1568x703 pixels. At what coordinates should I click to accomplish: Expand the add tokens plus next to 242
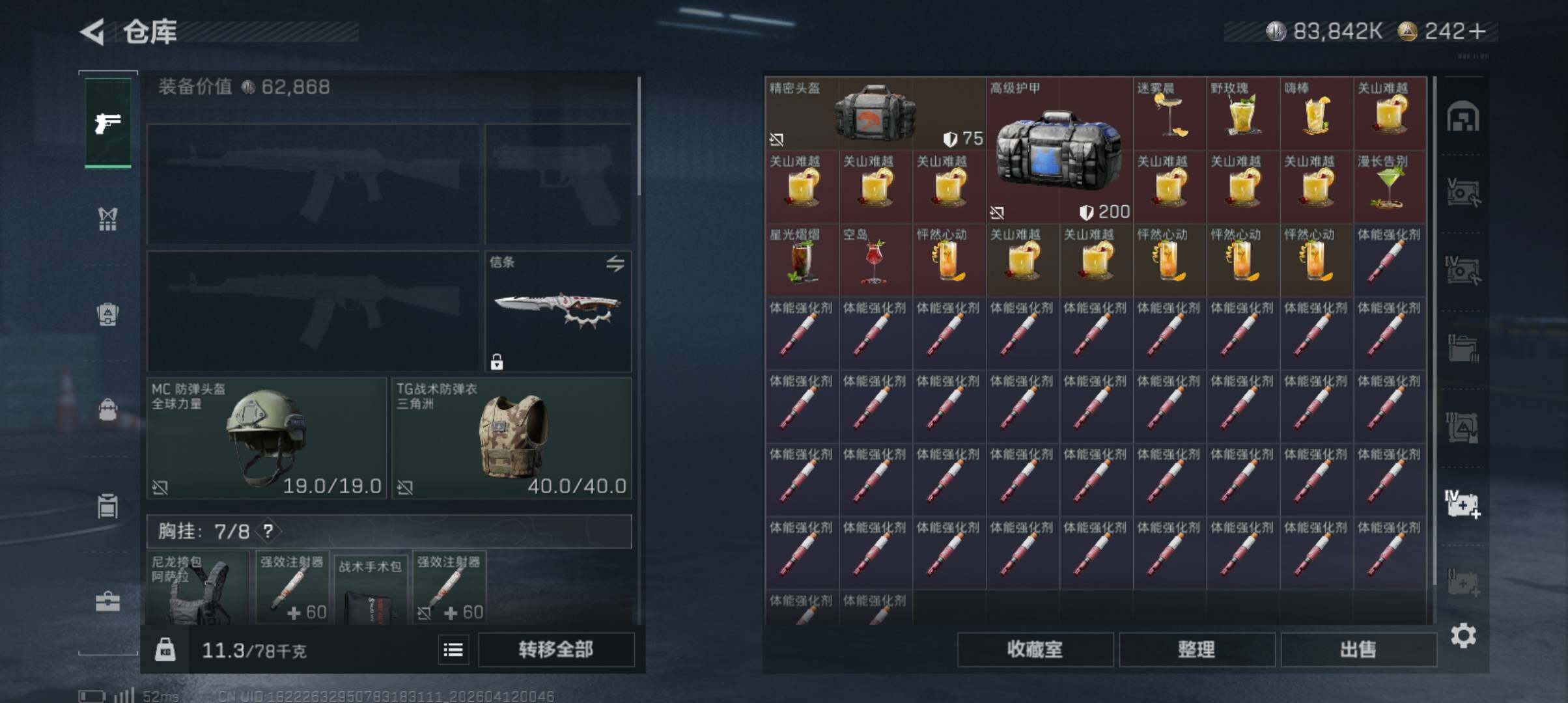pyautogui.click(x=1478, y=31)
